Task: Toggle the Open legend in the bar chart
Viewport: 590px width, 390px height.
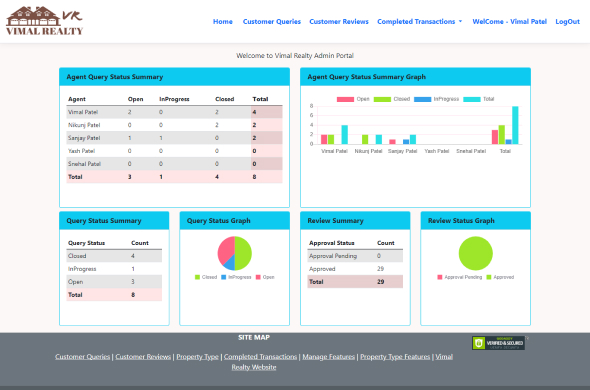Action: (x=353, y=99)
